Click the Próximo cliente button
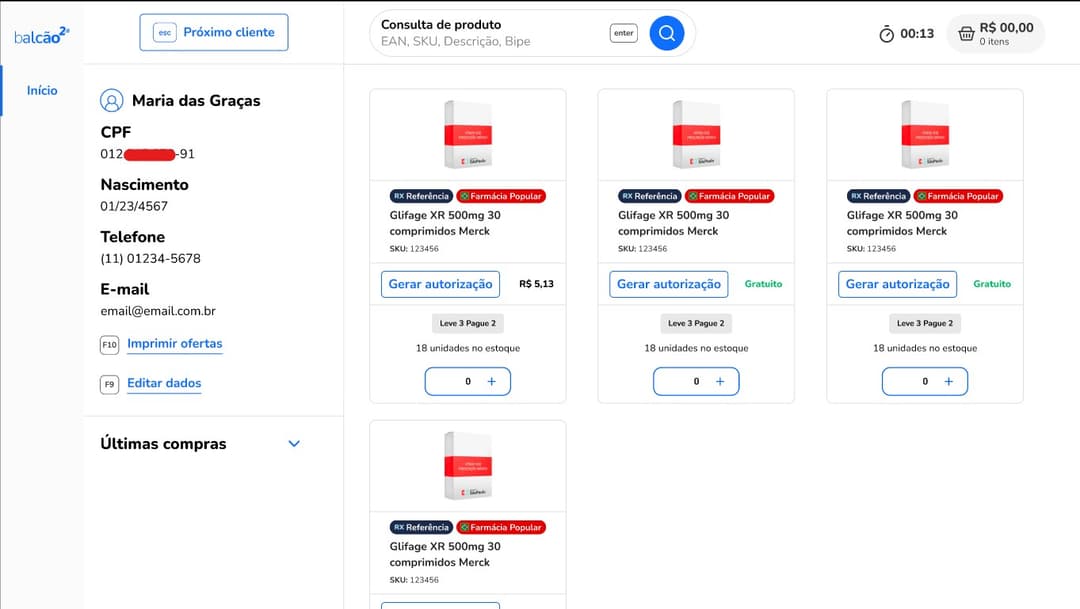This screenshot has width=1080, height=609. [214, 32]
